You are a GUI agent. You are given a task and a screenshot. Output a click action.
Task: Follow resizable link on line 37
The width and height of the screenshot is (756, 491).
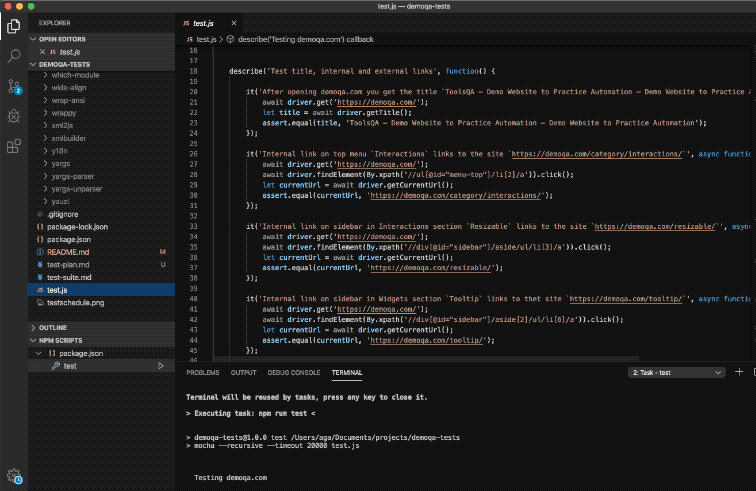click(x=430, y=268)
